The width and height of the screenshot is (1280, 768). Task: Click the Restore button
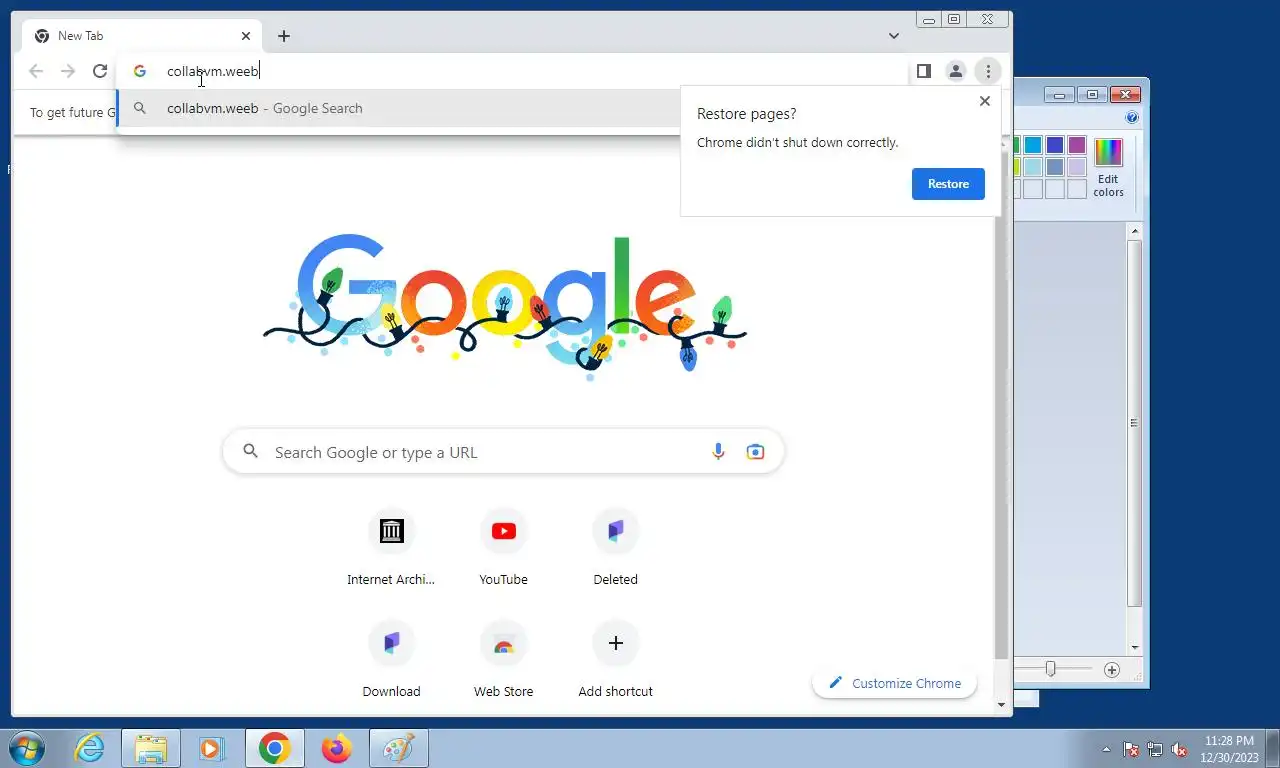[948, 184]
